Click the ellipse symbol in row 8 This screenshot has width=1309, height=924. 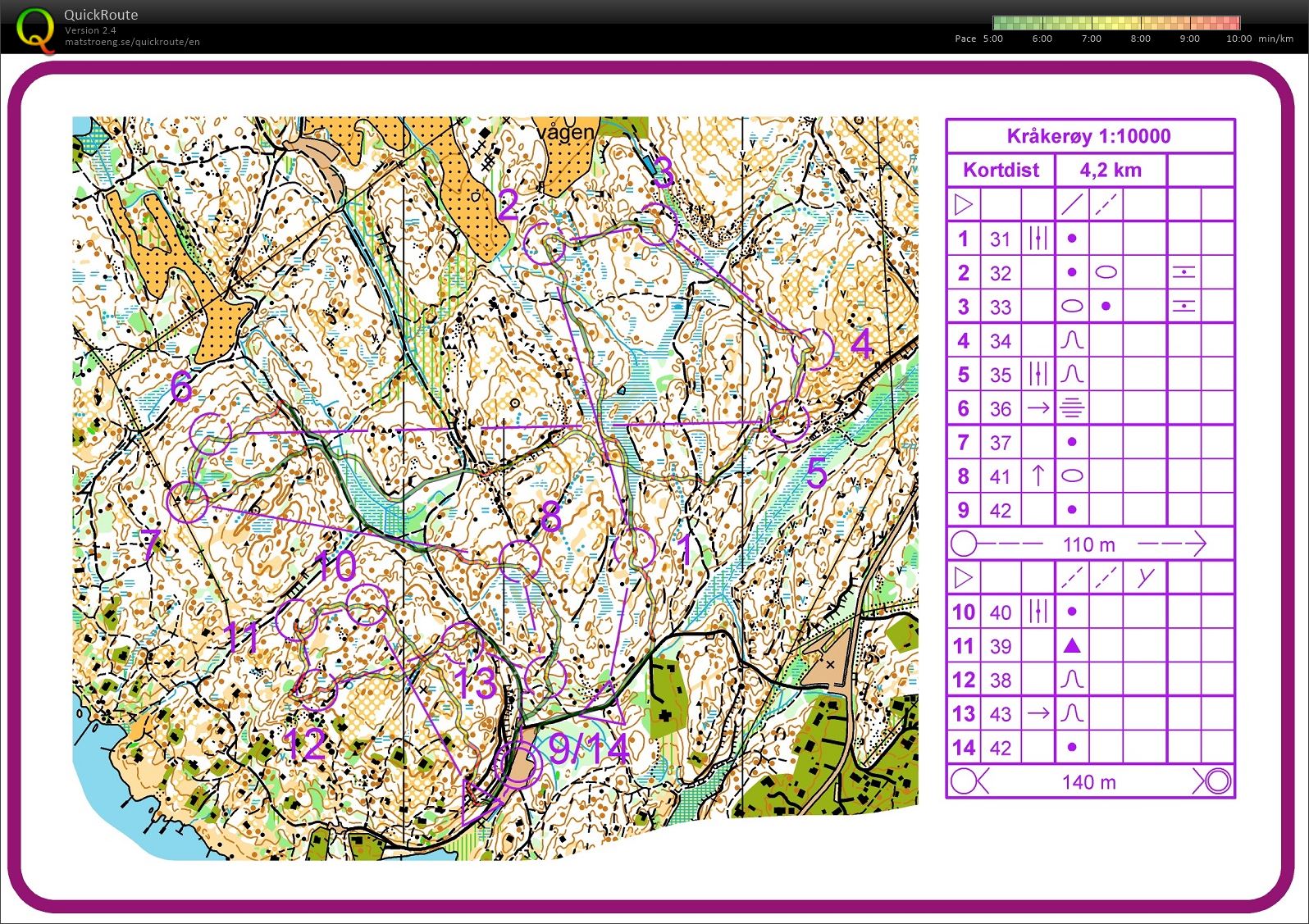click(x=1071, y=476)
